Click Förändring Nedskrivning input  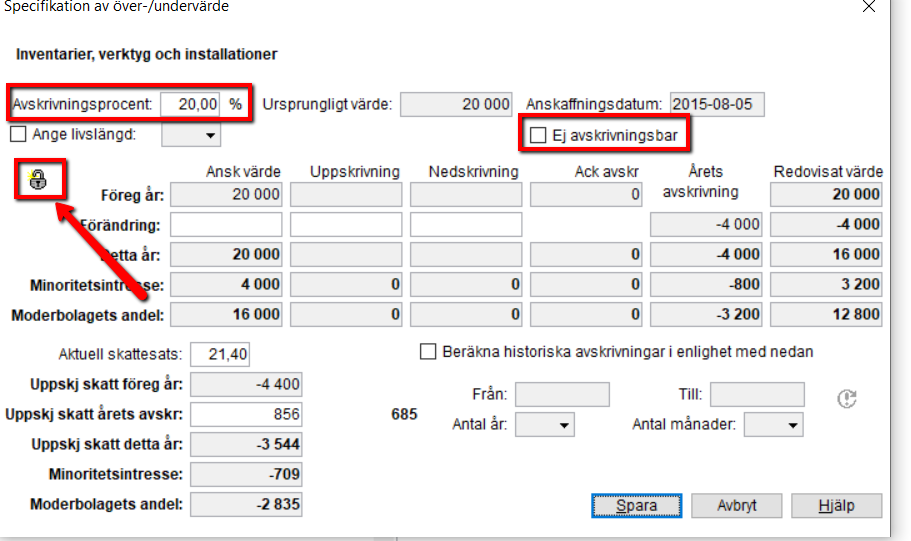466,224
